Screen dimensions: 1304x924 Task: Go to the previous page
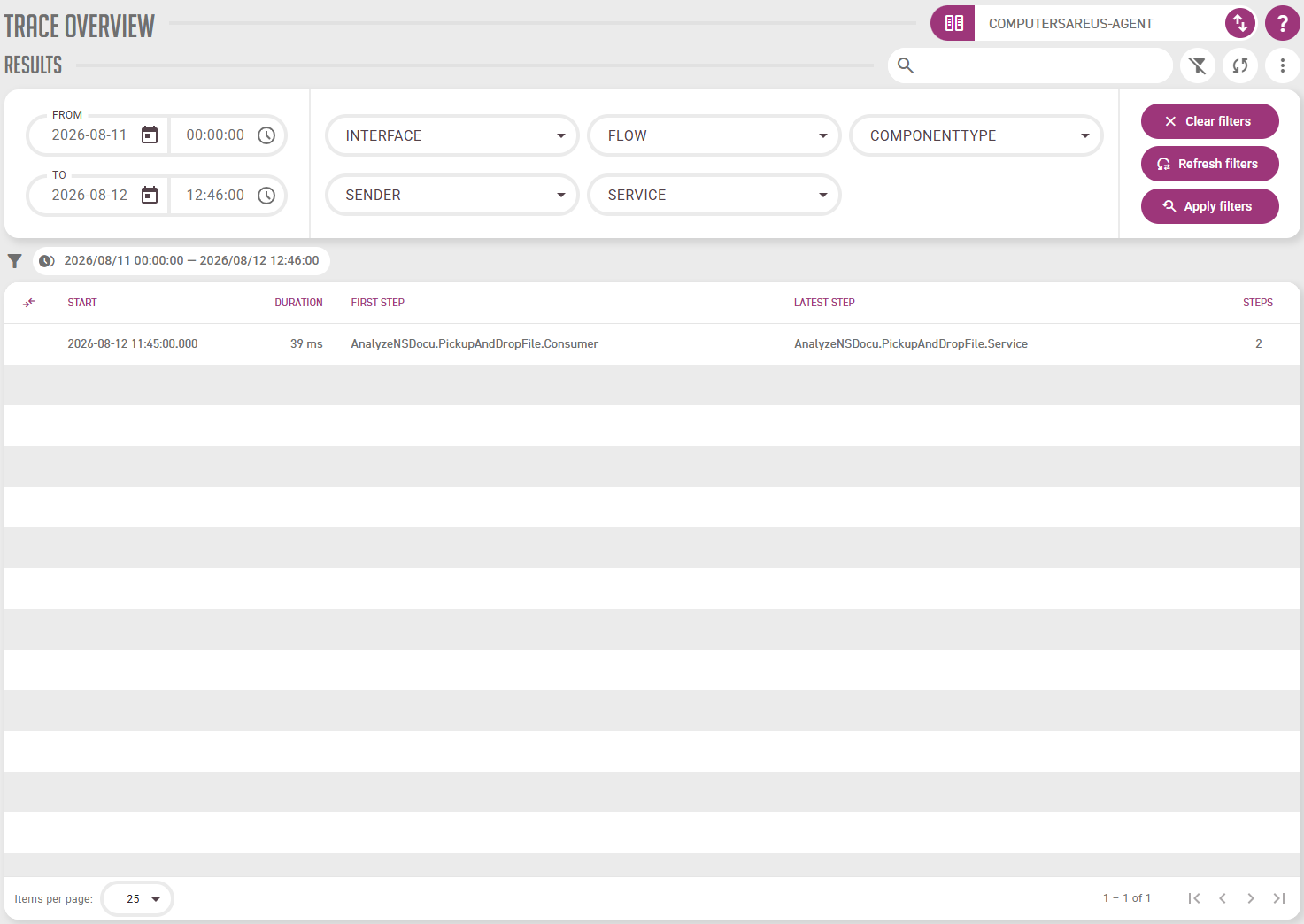click(x=1223, y=898)
